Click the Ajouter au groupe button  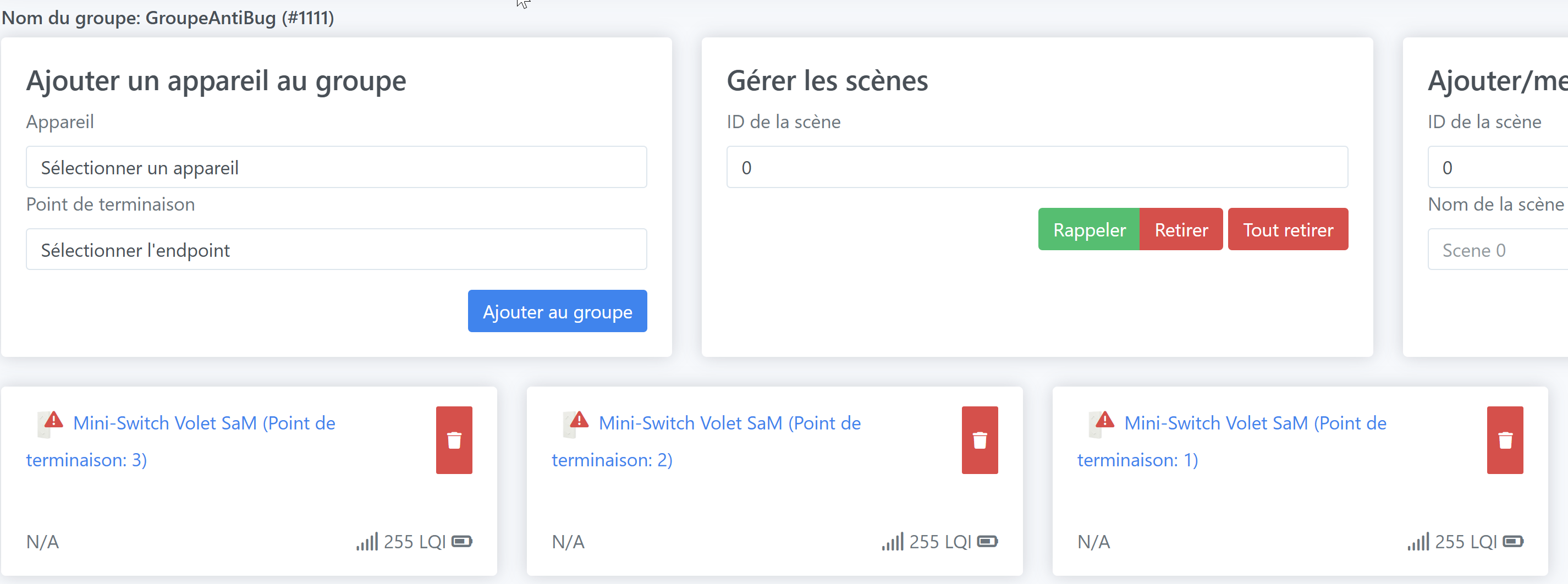click(x=557, y=311)
